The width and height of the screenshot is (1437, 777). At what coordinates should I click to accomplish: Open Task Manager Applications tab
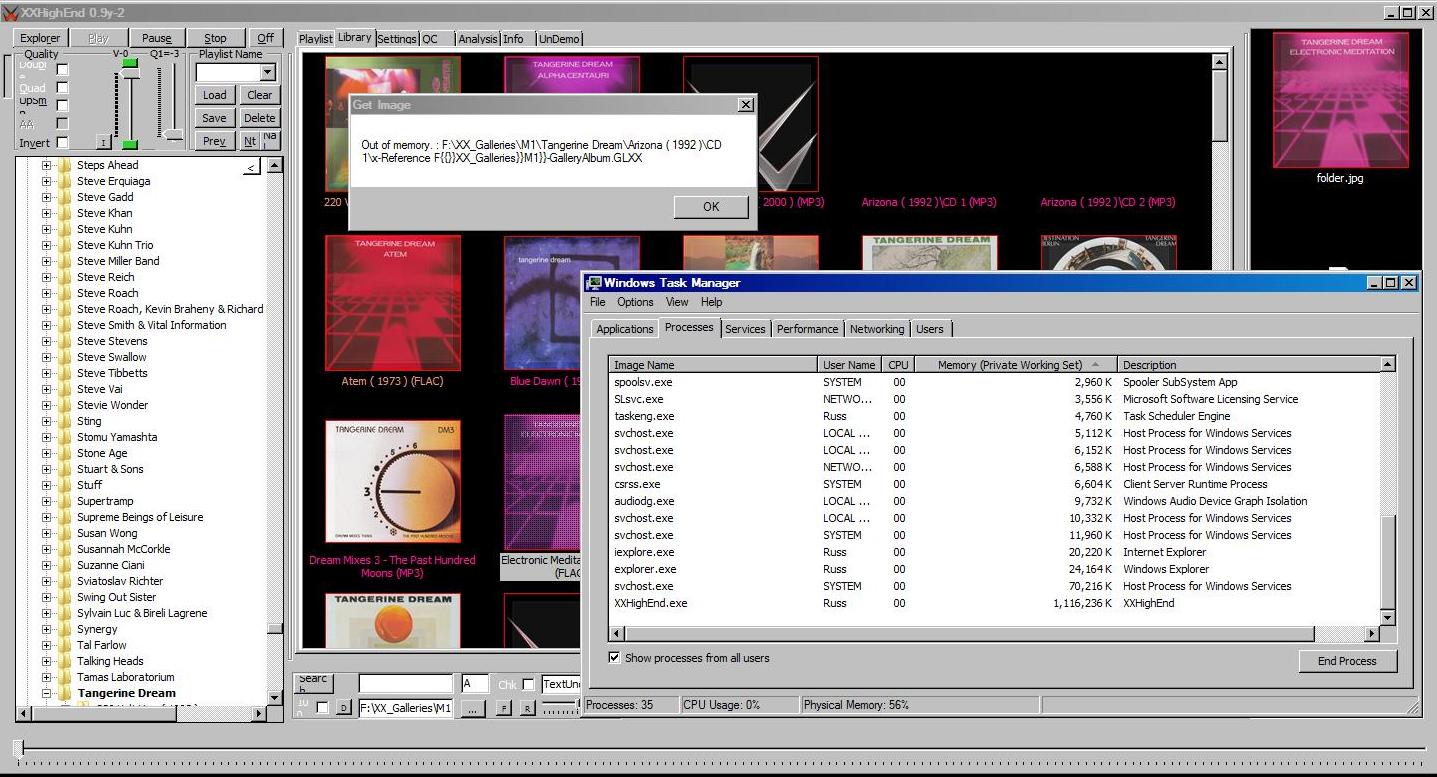pos(625,329)
